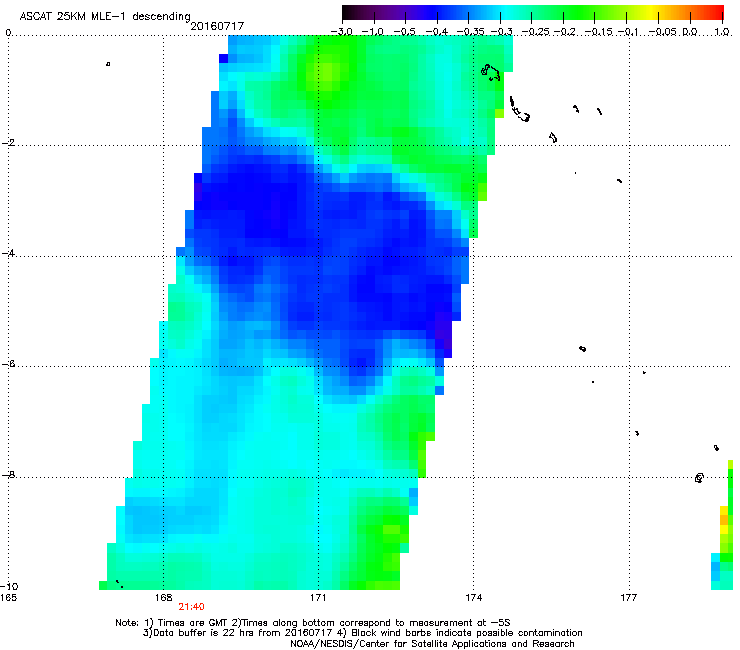This screenshot has width=740, height=650.
Task: Click the -0.05 color scale label
Action: [x=663, y=32]
